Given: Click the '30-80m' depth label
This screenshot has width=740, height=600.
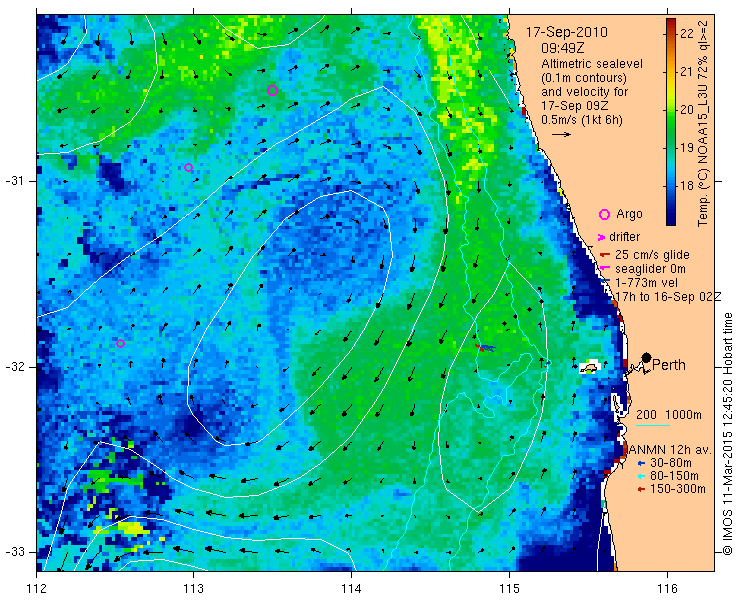Looking at the screenshot, I should pos(671,463).
